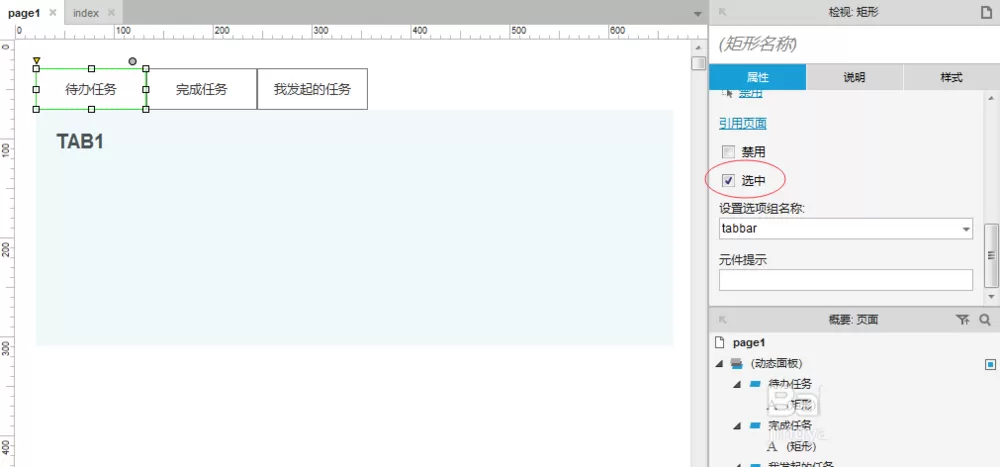Pop out the Outline (概要) panel

[723, 320]
